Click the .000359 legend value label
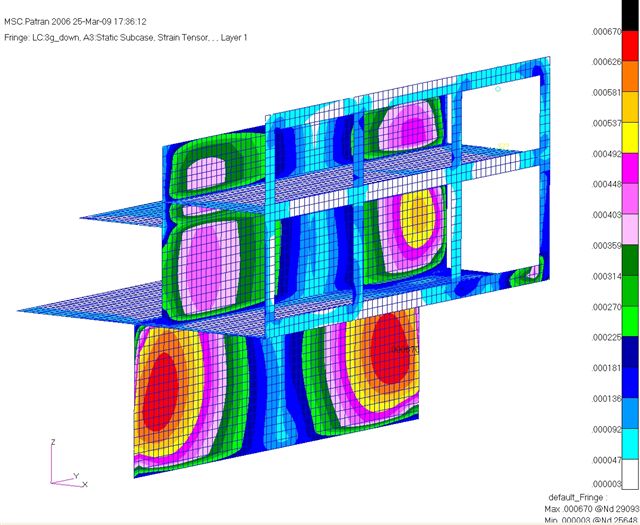The height and width of the screenshot is (525, 640). click(x=606, y=245)
